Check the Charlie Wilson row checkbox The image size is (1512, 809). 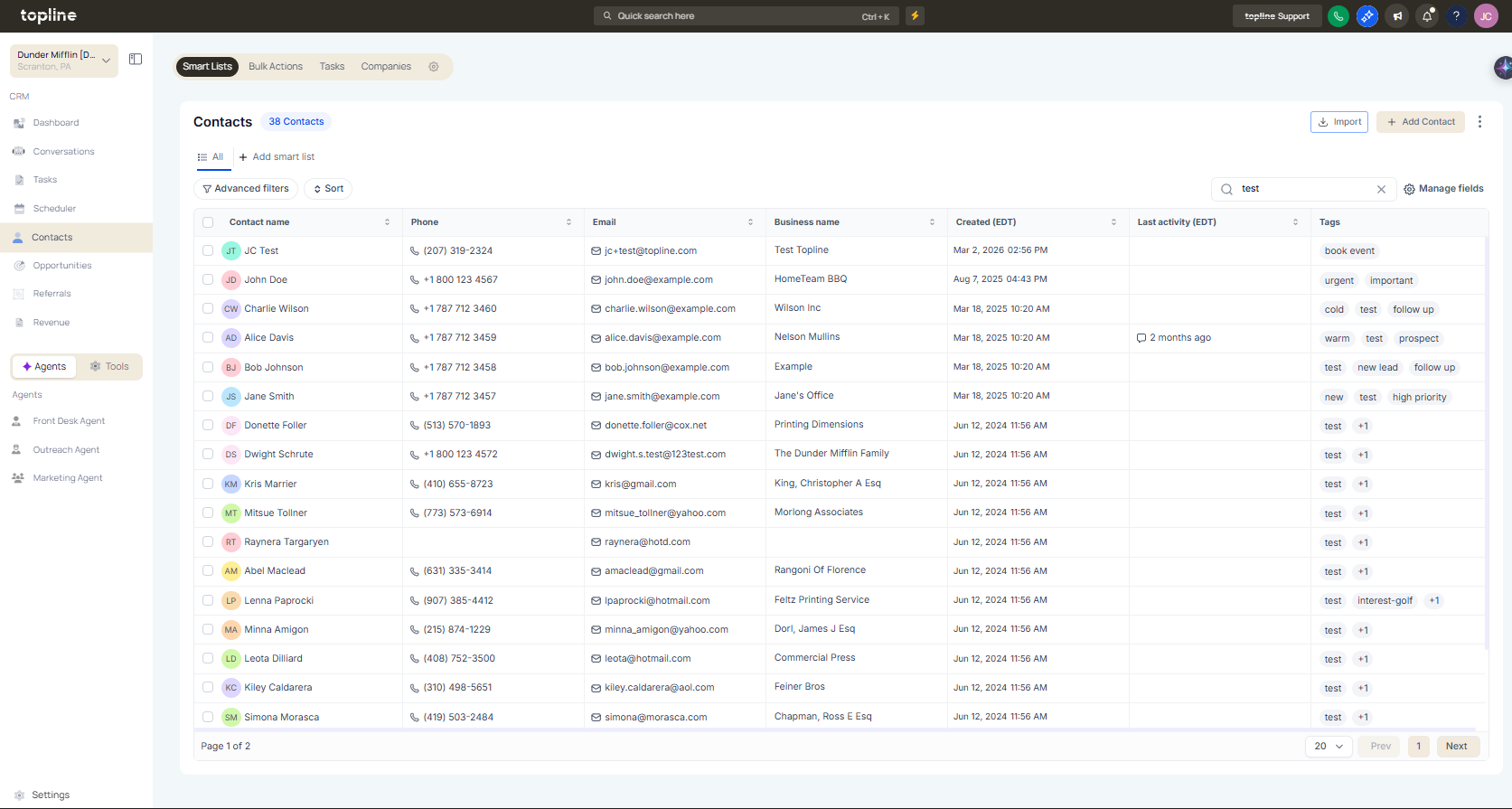[208, 308]
